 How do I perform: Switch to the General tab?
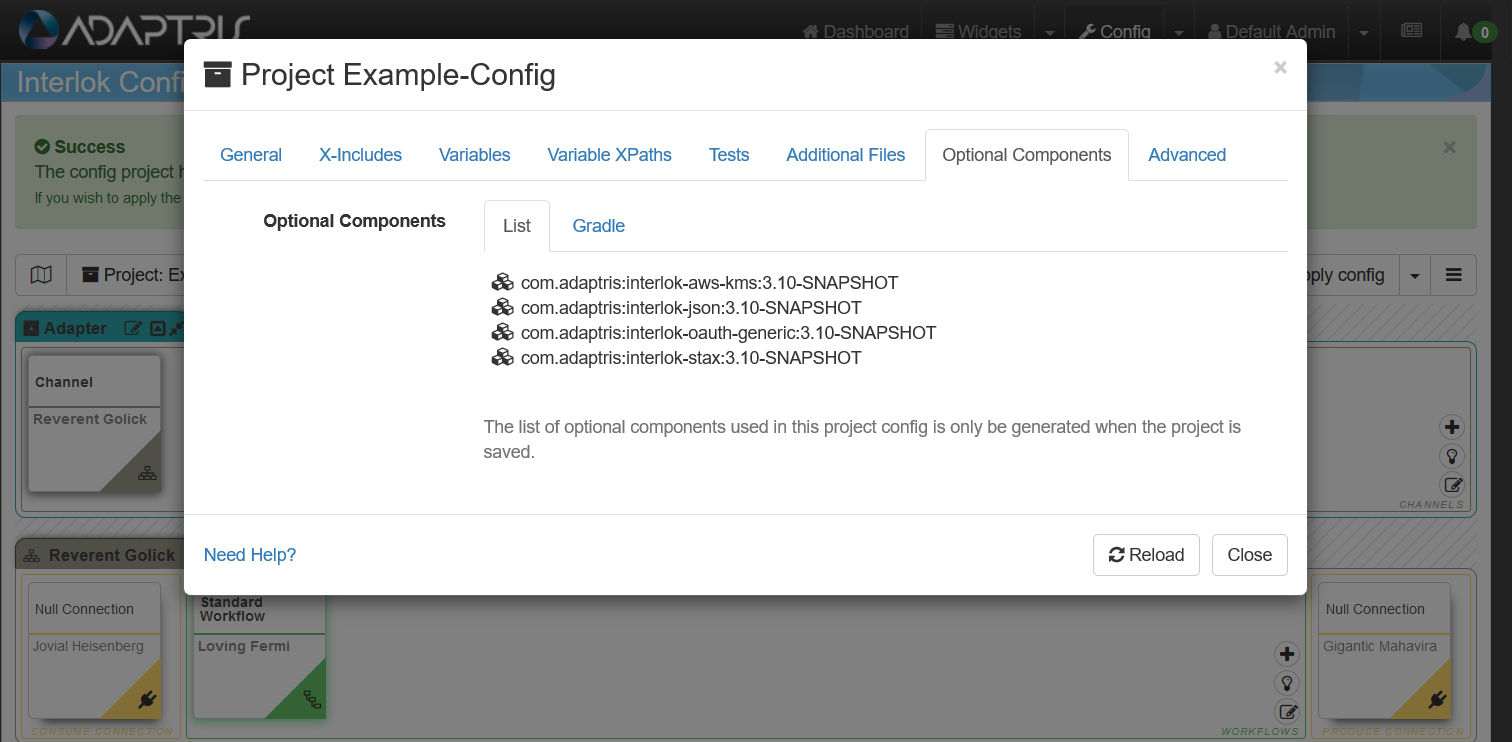[251, 155]
